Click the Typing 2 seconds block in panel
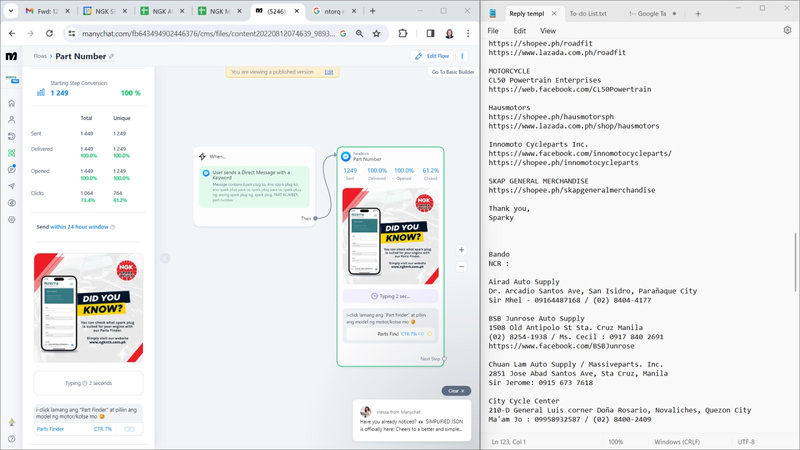Image resolution: width=800 pixels, height=450 pixels. [x=88, y=383]
